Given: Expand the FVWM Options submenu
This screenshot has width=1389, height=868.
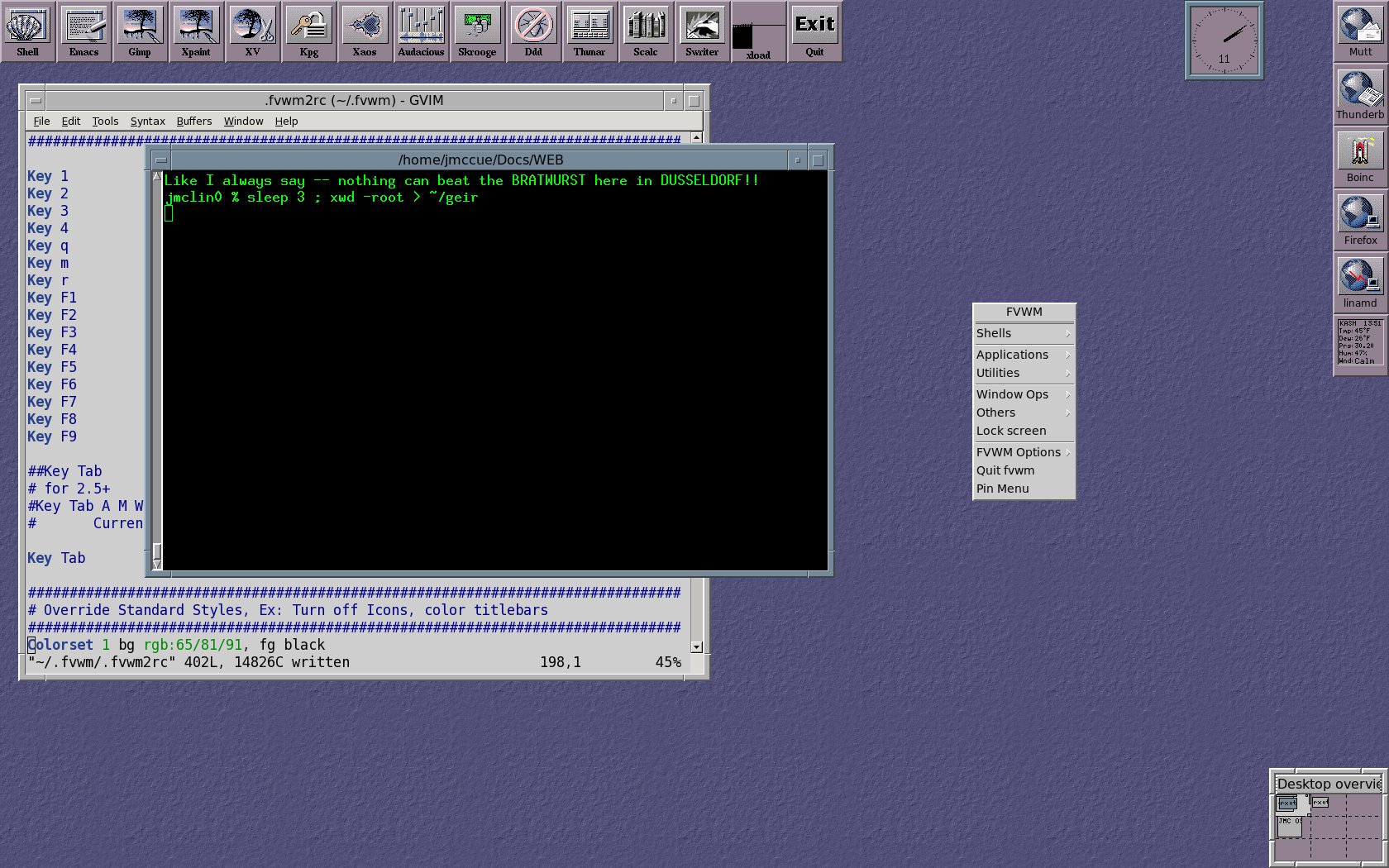Looking at the screenshot, I should pyautogui.click(x=1024, y=452).
